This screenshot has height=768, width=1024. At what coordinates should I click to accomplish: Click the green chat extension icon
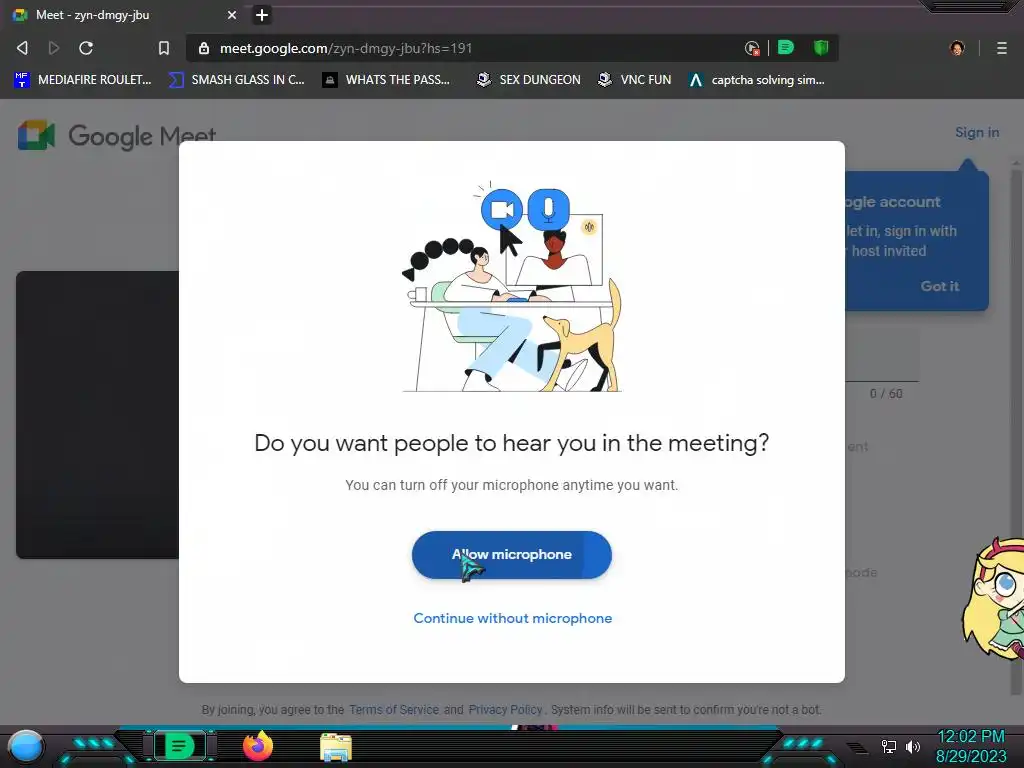click(786, 48)
